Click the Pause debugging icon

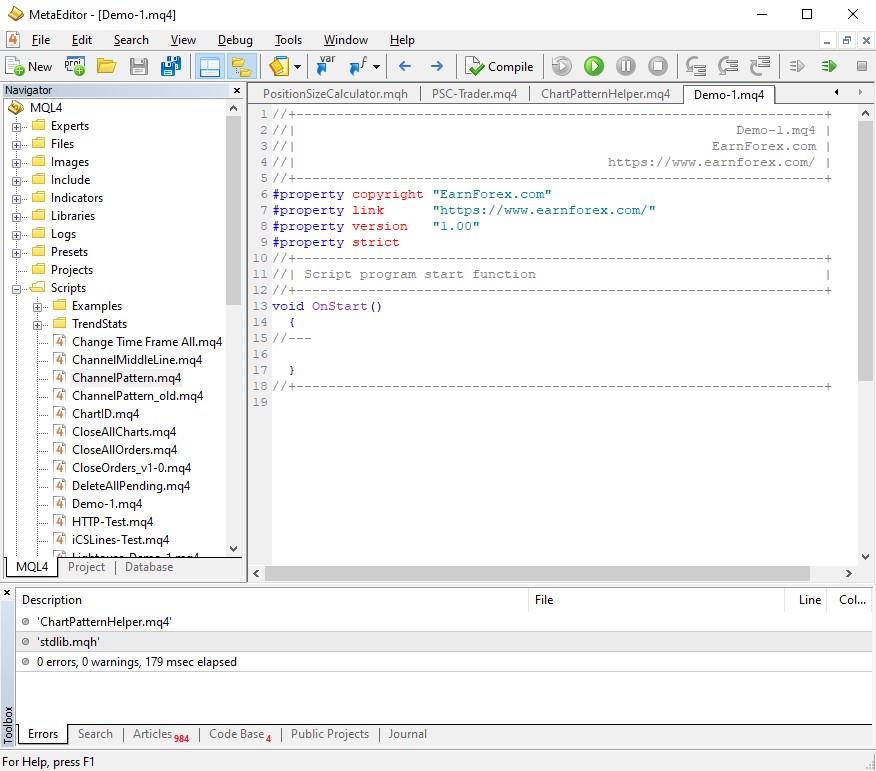point(626,67)
